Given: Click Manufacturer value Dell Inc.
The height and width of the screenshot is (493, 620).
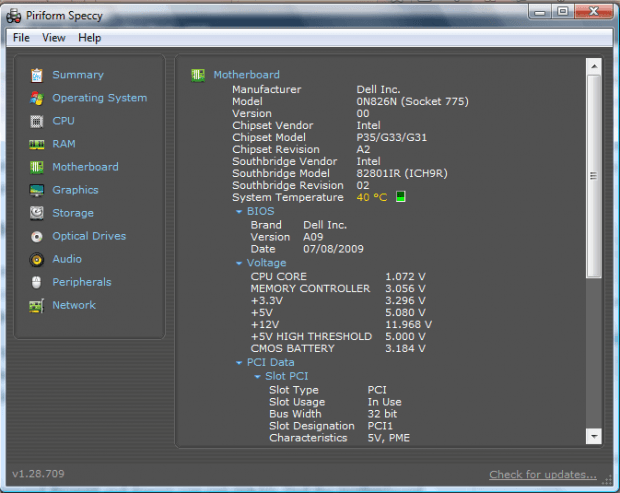Looking at the screenshot, I should (378, 89).
